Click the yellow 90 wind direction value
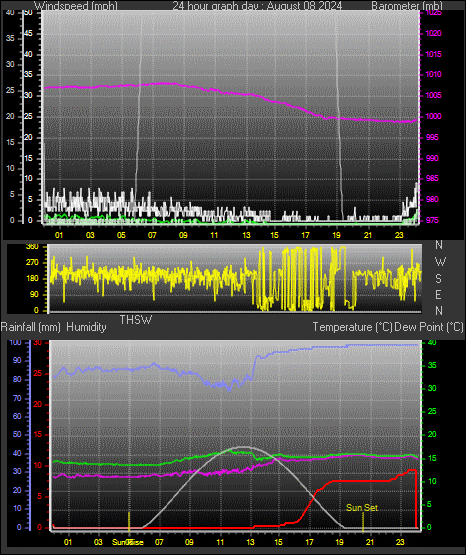The width and height of the screenshot is (466, 555). [34, 294]
